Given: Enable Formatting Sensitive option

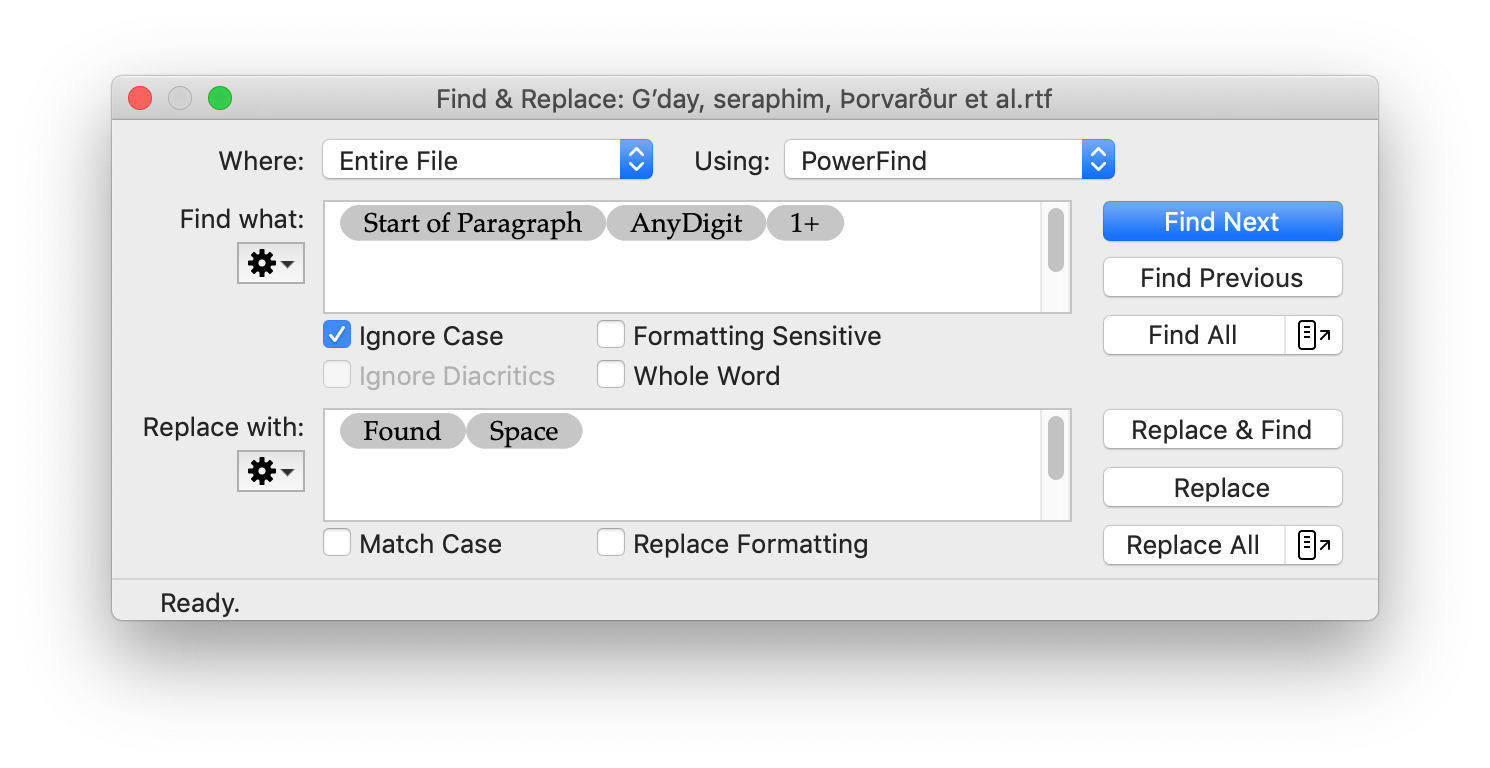Looking at the screenshot, I should coord(611,335).
